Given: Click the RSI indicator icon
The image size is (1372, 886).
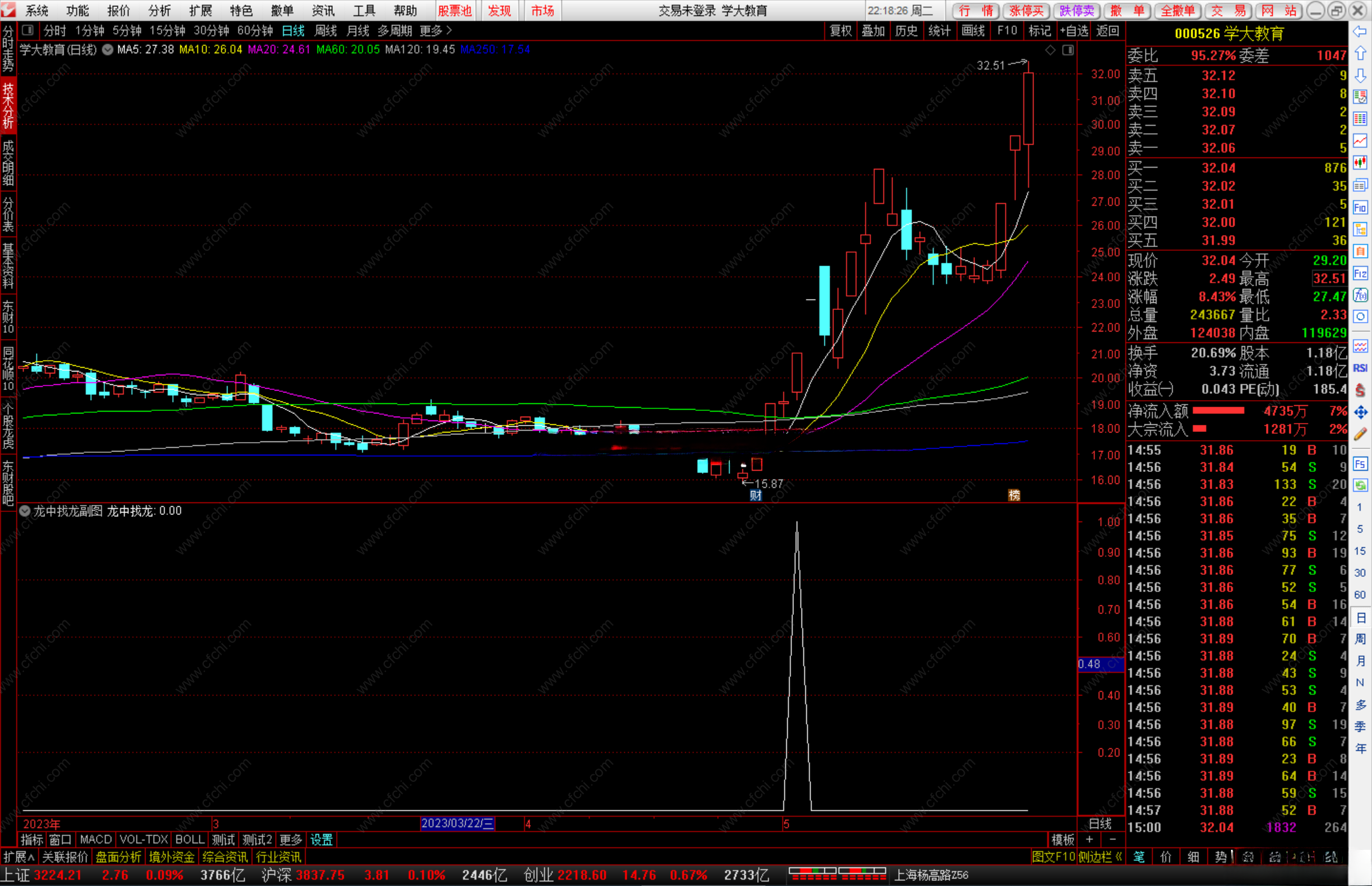Looking at the screenshot, I should (x=1359, y=368).
